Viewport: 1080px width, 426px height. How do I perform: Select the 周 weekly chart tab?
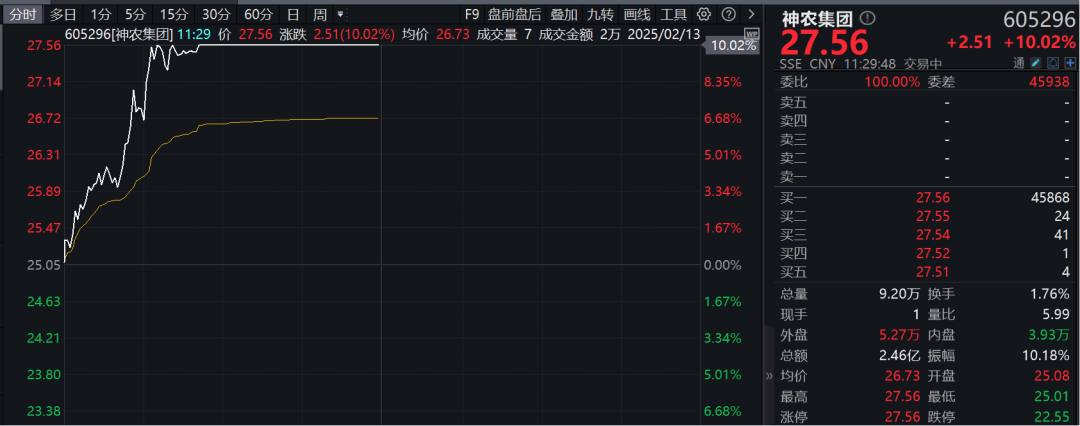click(x=320, y=14)
